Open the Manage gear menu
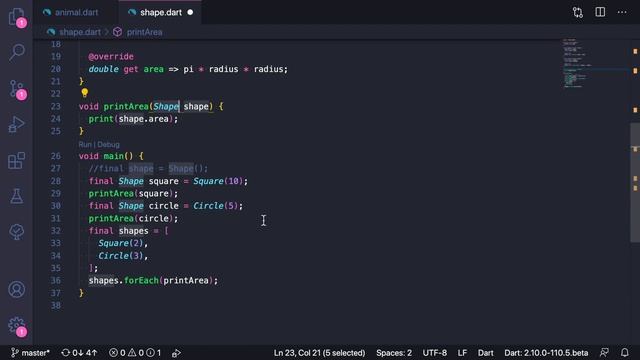Screen dimensions: 640x360 [x=17, y=326]
